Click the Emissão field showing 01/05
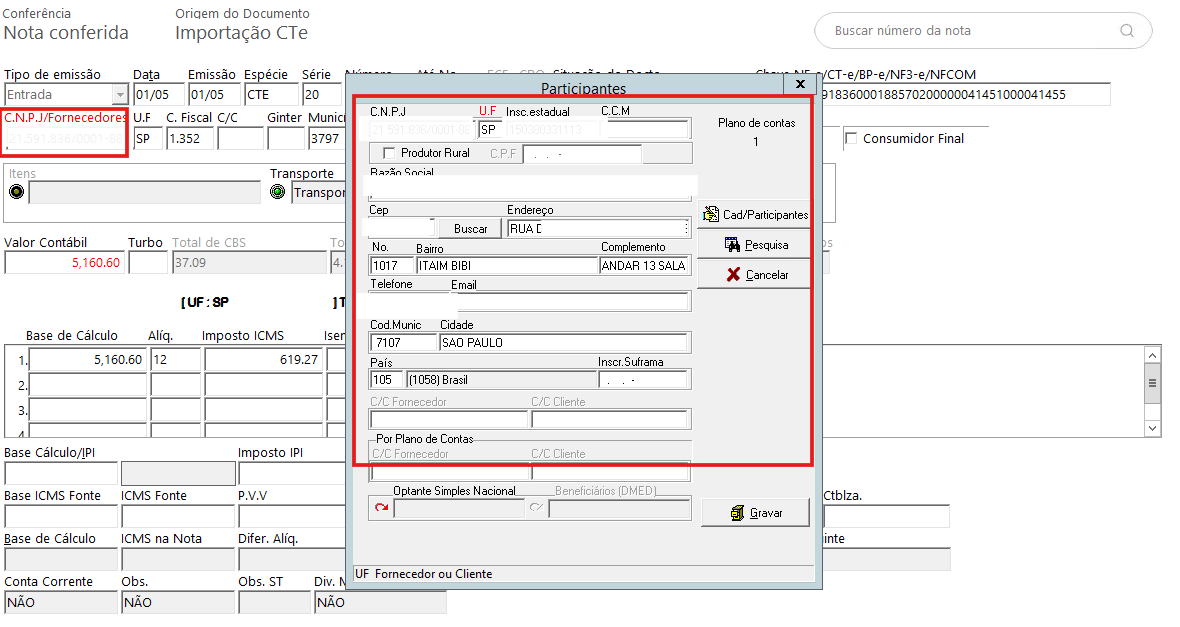Screen dimensions: 1180x627 coord(214,95)
